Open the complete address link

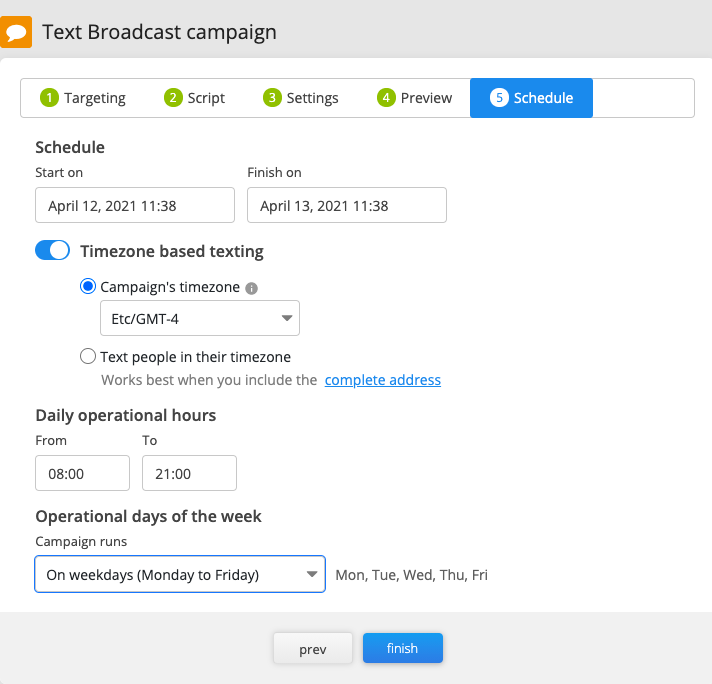(x=382, y=380)
